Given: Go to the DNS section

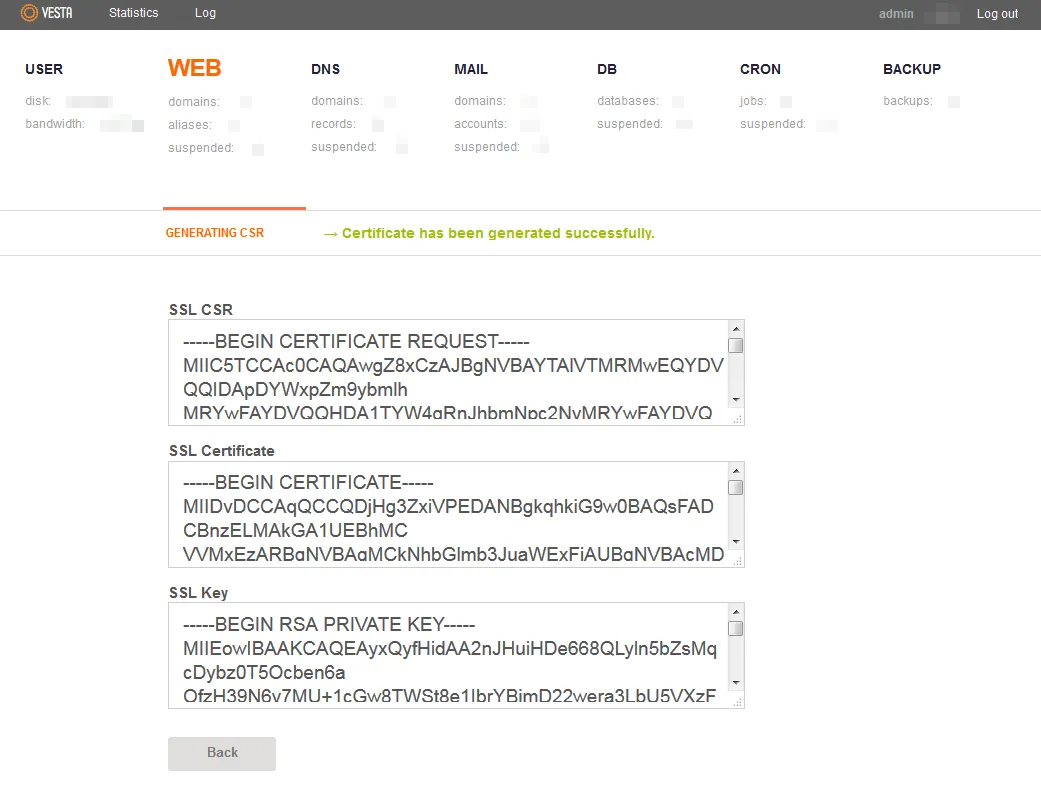Looking at the screenshot, I should point(325,69).
